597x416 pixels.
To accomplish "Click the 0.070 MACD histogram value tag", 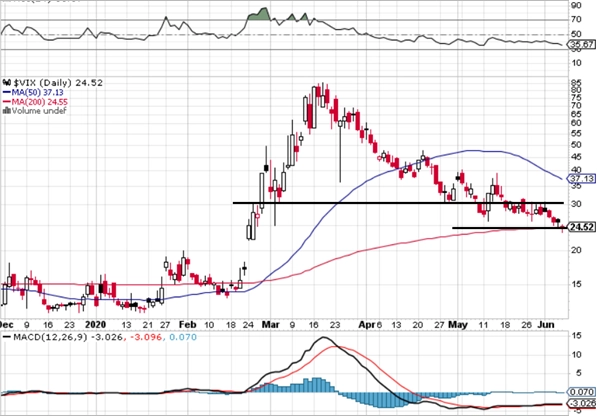I will [581, 392].
